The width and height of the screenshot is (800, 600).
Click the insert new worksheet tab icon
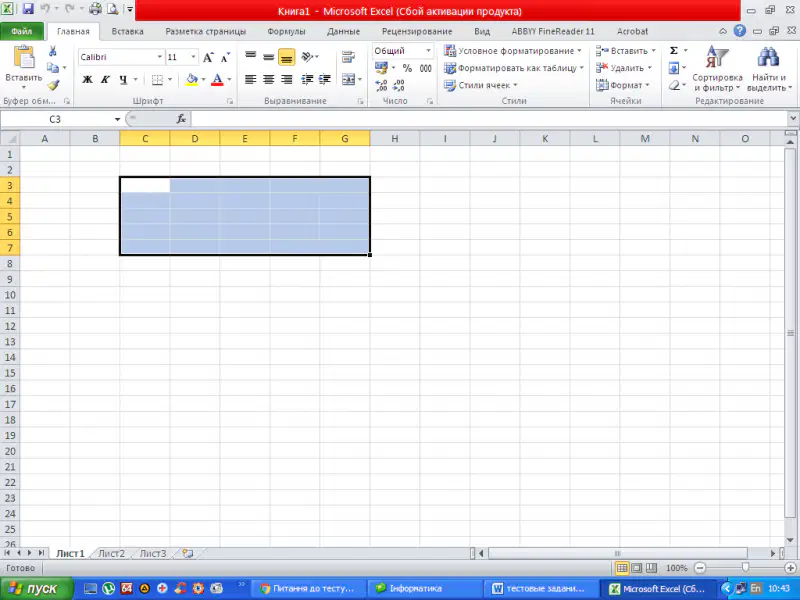[x=188, y=554]
